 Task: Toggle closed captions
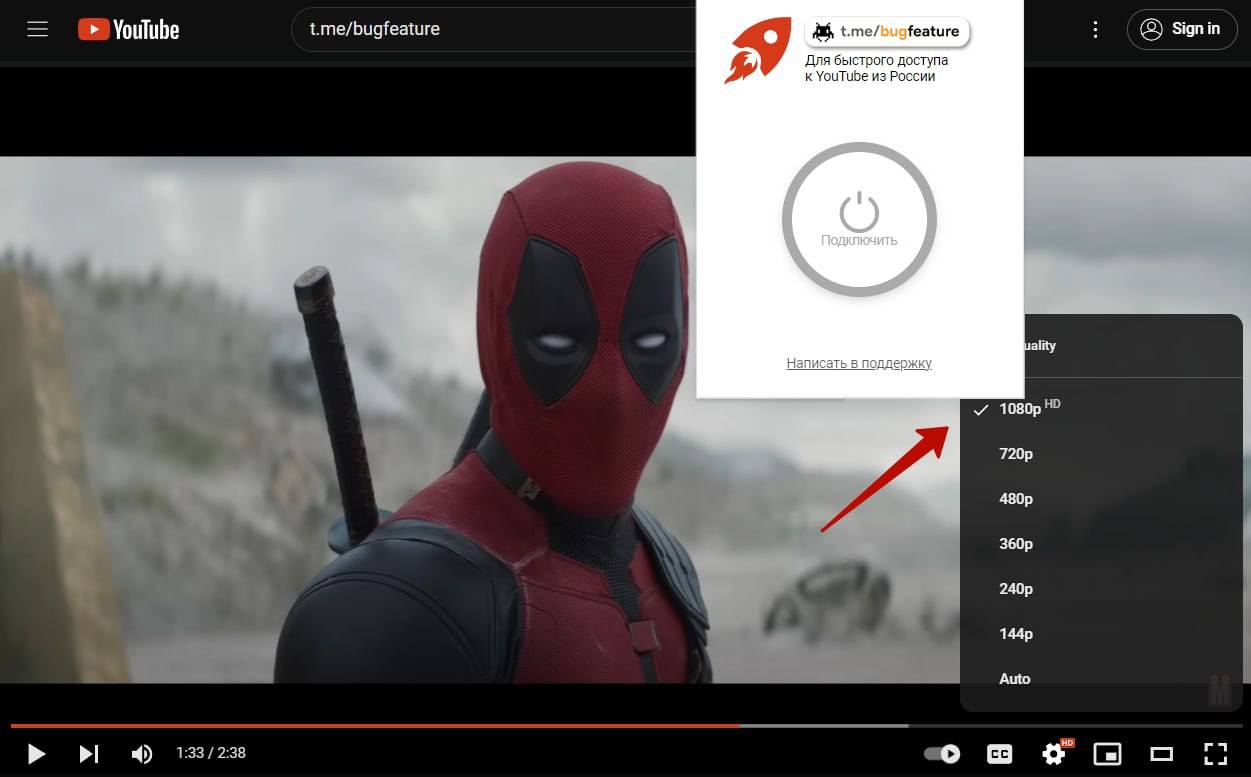pyautogui.click(x=999, y=753)
